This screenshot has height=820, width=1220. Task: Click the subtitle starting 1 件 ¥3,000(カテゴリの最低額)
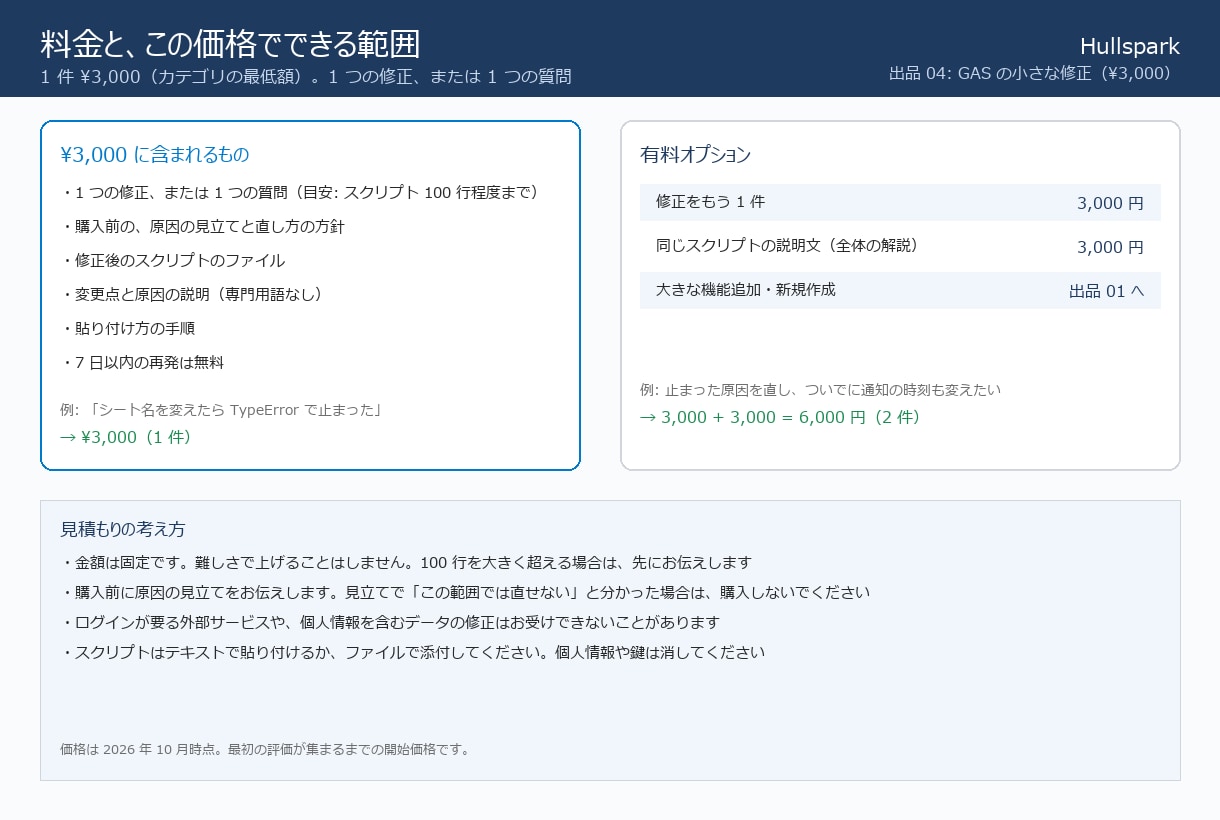[x=306, y=77]
